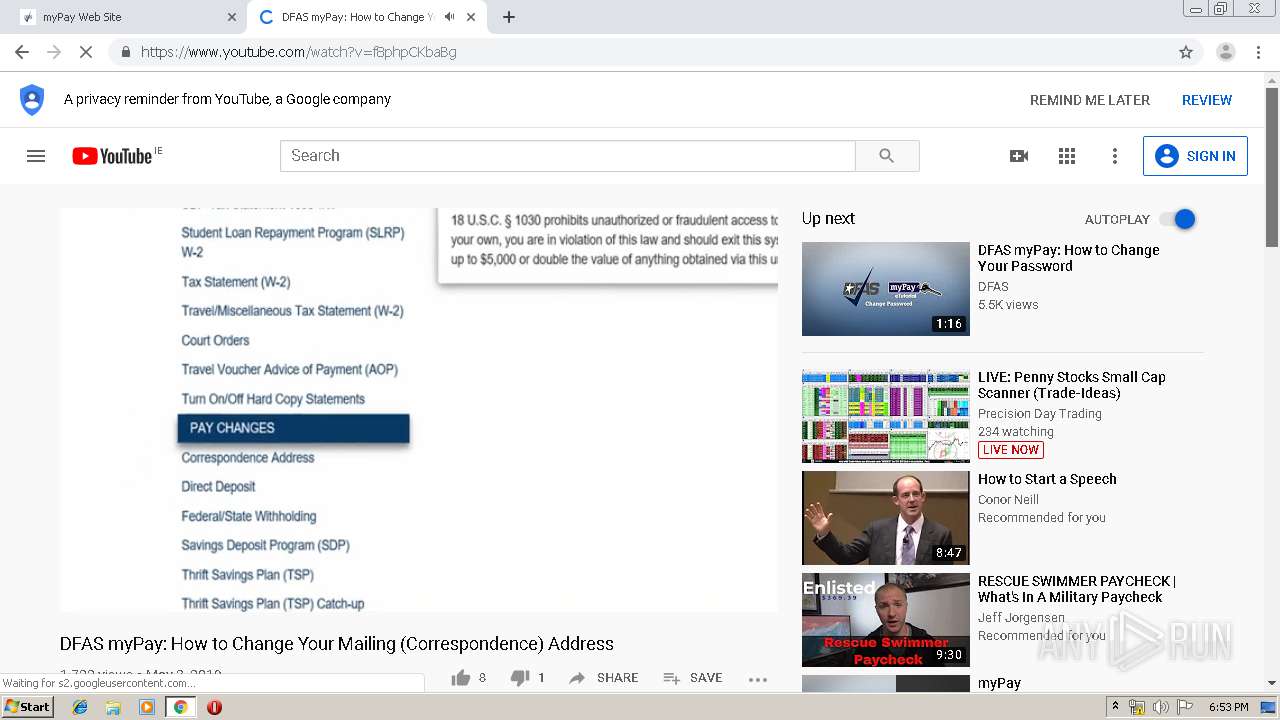Click the browser address bar URL
The image size is (1280, 720).
pyautogui.click(x=299, y=52)
